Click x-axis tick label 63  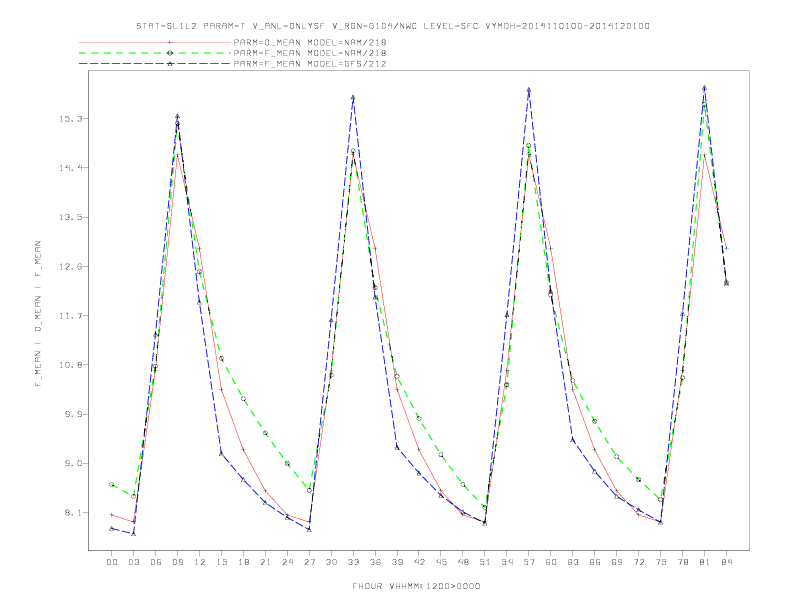pyautogui.click(x=573, y=562)
